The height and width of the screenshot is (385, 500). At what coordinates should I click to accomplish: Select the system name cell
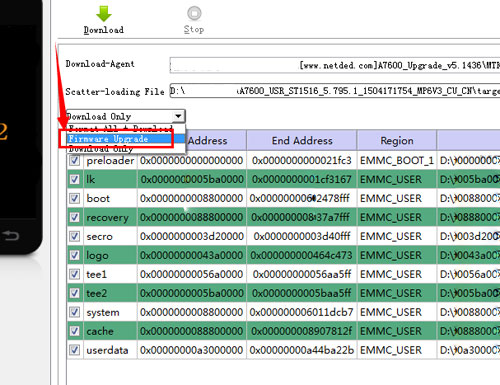tap(110, 312)
